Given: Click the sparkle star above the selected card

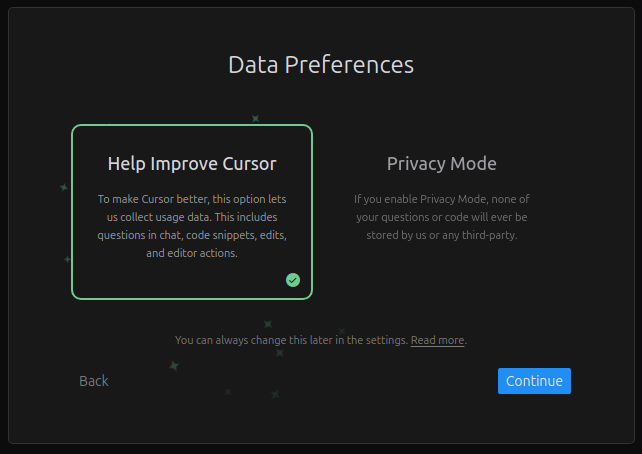Looking at the screenshot, I should point(255,118).
